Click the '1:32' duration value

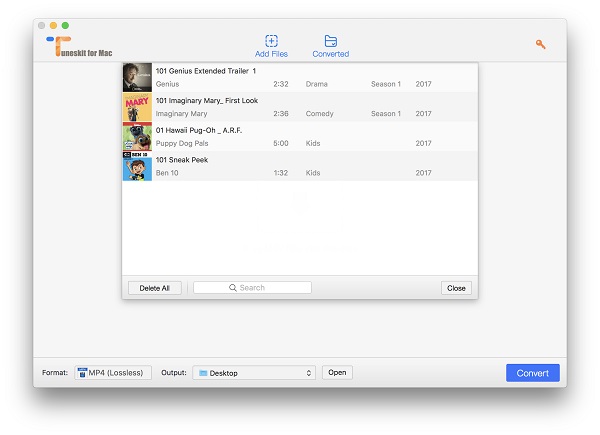[281, 173]
